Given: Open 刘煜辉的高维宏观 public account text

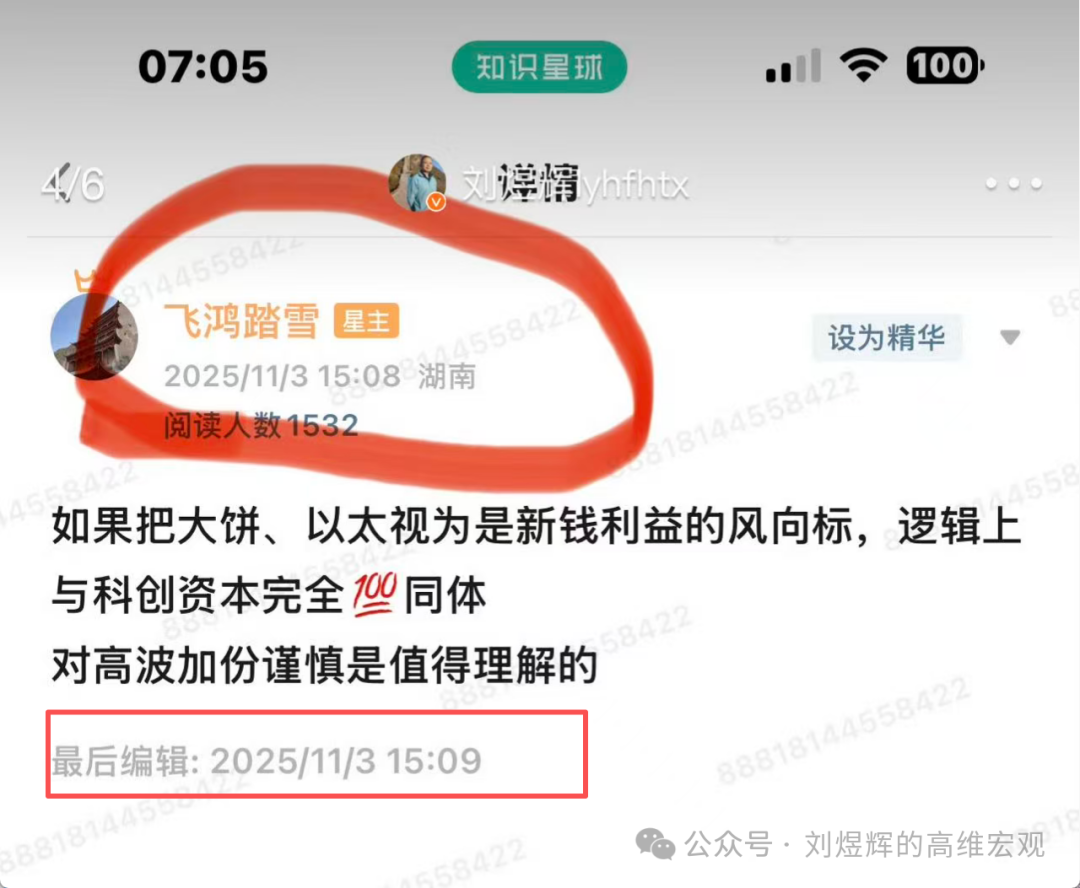Looking at the screenshot, I should 924,845.
